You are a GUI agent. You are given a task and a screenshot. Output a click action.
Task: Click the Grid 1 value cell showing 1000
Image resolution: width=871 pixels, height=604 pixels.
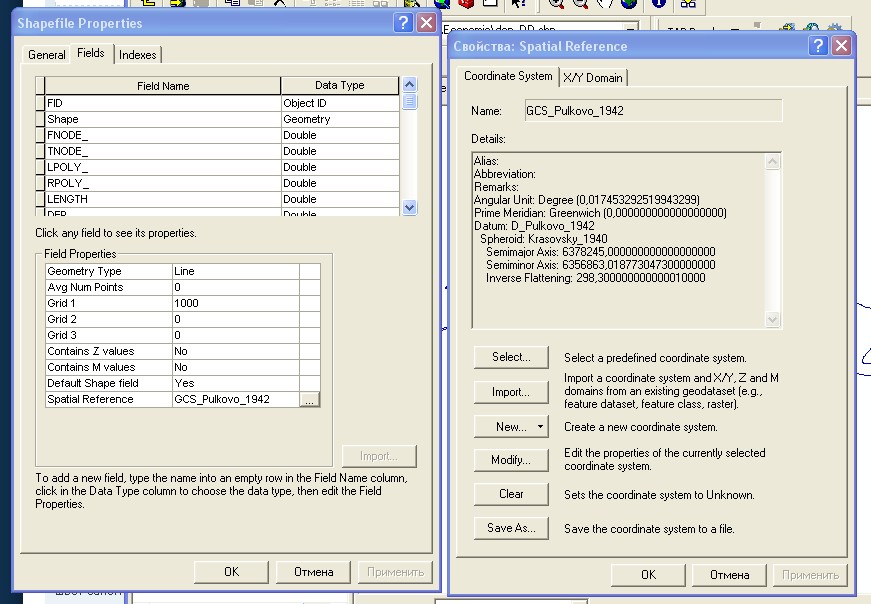(x=235, y=303)
